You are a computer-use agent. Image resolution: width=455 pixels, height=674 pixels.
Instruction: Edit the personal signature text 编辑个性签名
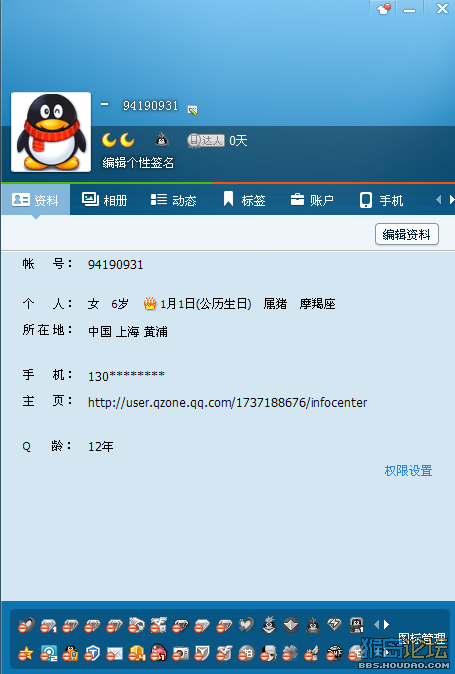138,163
